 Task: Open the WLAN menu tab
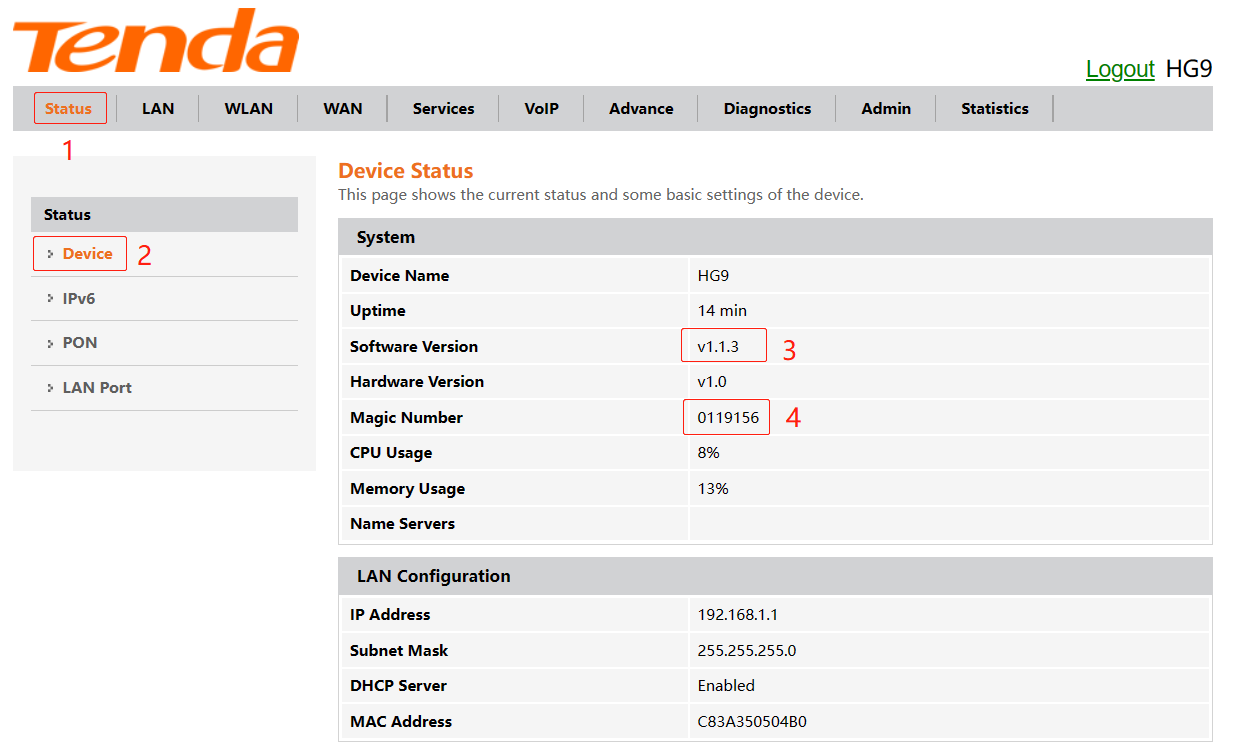pos(248,108)
